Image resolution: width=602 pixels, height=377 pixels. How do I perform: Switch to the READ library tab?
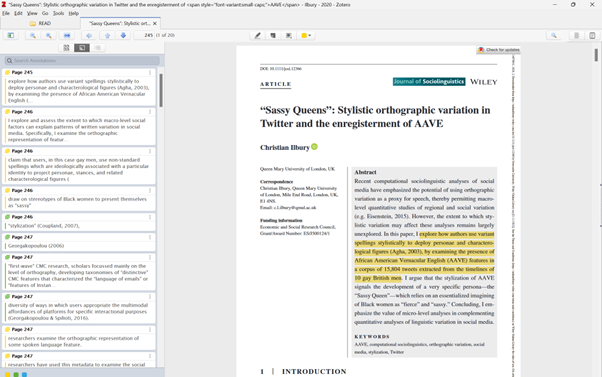coord(40,23)
